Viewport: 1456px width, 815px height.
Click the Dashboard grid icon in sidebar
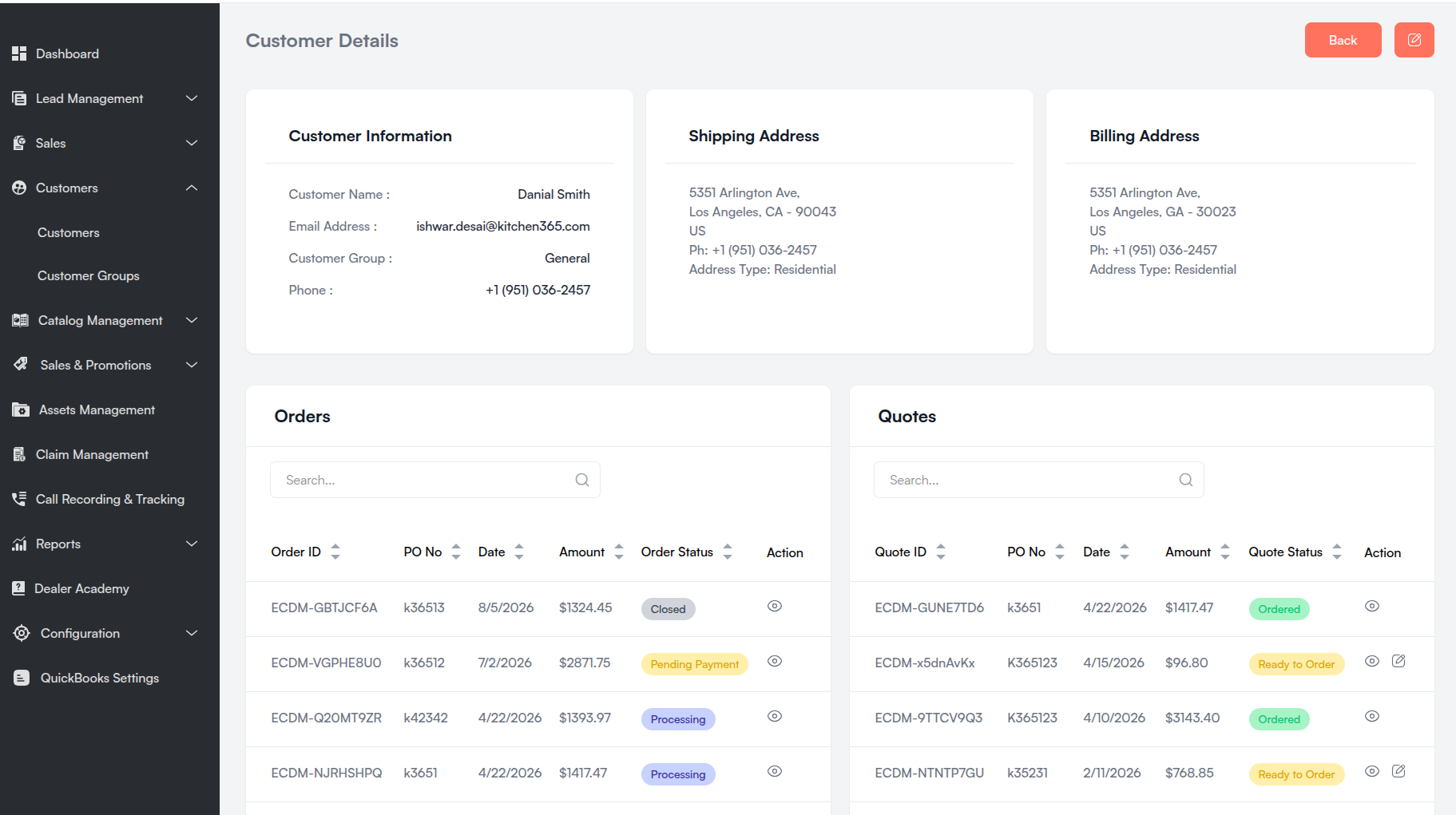pyautogui.click(x=19, y=53)
